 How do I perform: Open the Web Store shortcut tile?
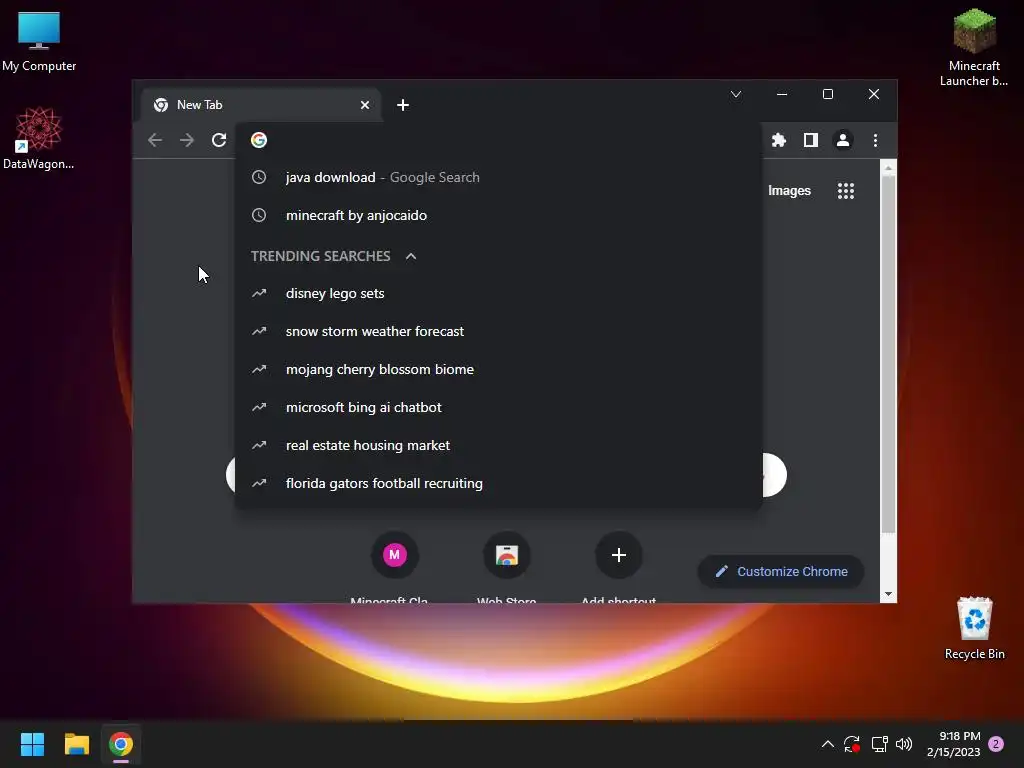[507, 555]
